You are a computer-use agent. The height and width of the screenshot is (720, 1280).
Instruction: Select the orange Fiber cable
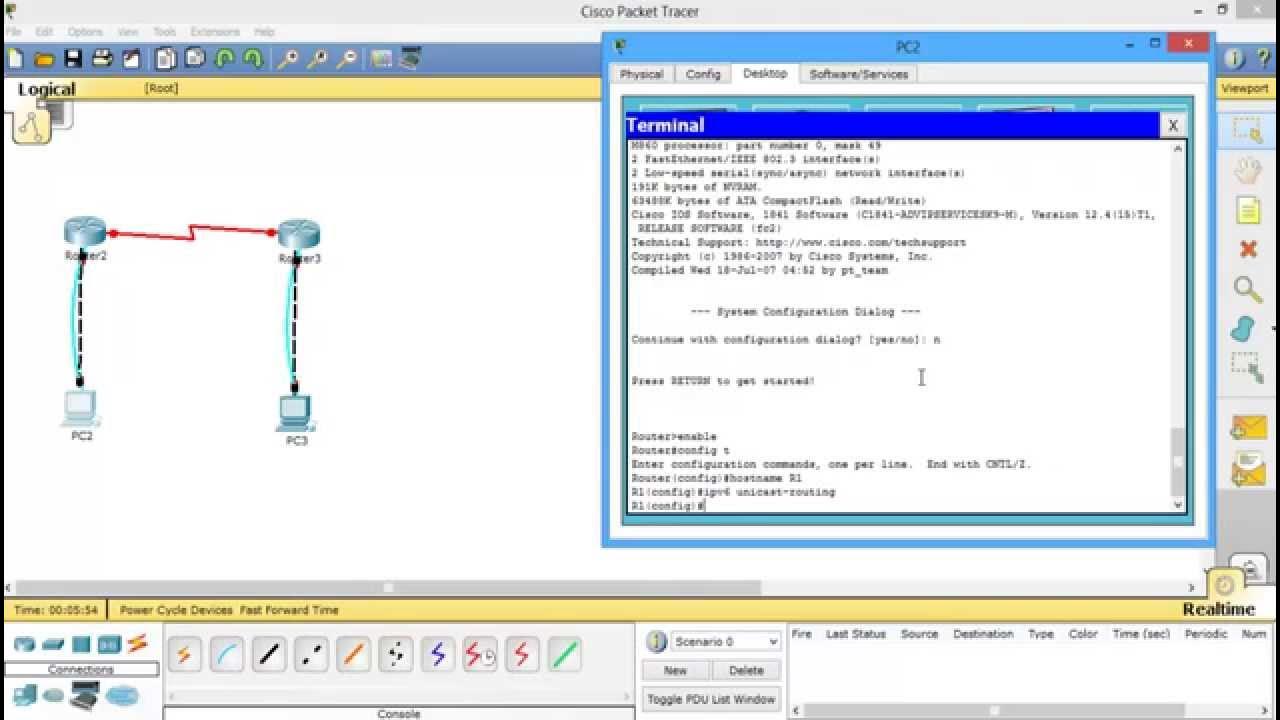353,655
